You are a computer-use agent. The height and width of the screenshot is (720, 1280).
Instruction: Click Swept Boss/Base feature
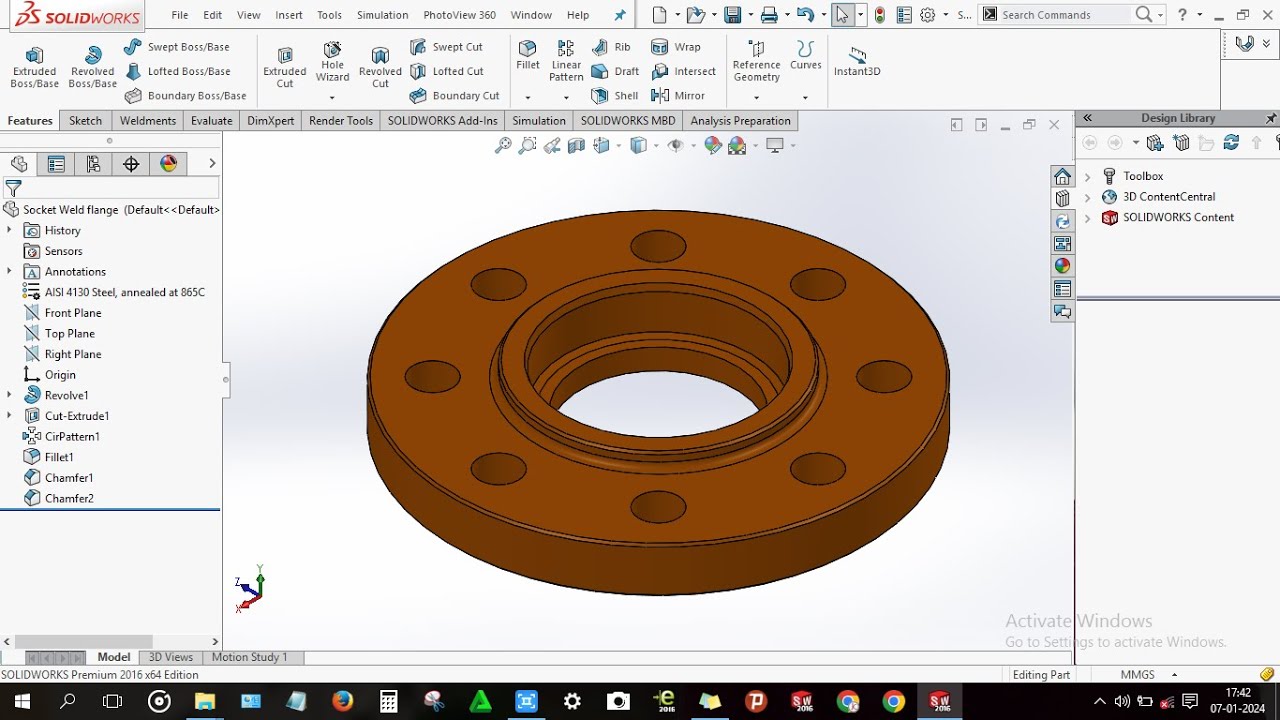click(177, 47)
